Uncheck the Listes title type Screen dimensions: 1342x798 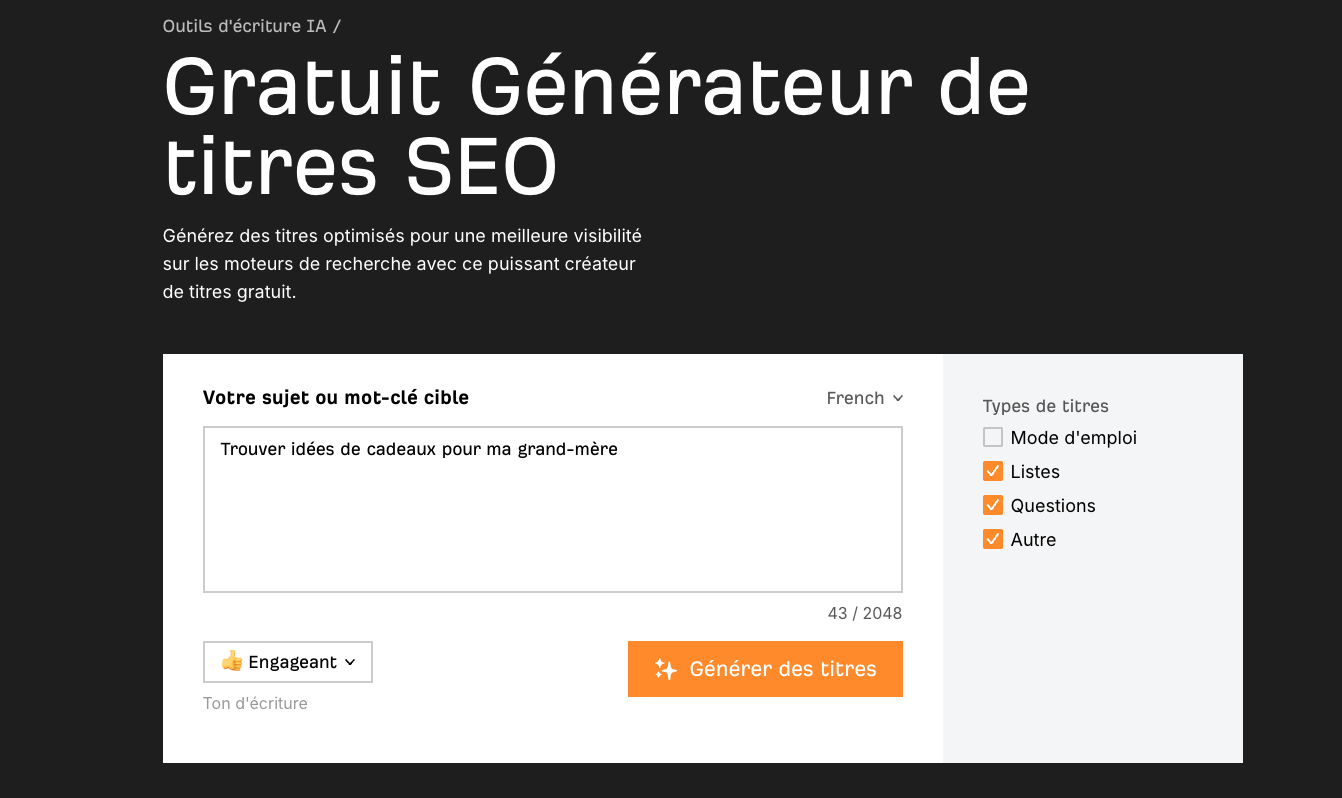click(x=992, y=471)
